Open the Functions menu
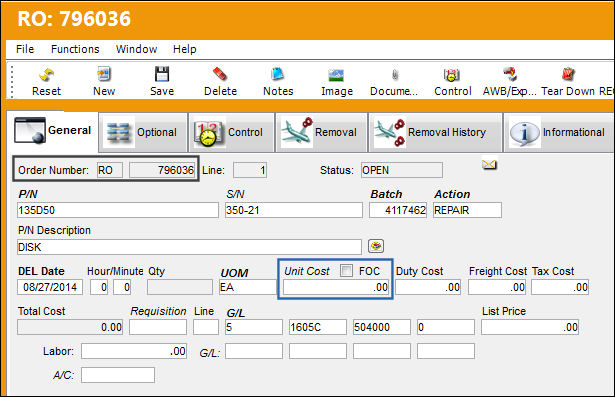Screen dimensions: 615x397 click(75, 49)
